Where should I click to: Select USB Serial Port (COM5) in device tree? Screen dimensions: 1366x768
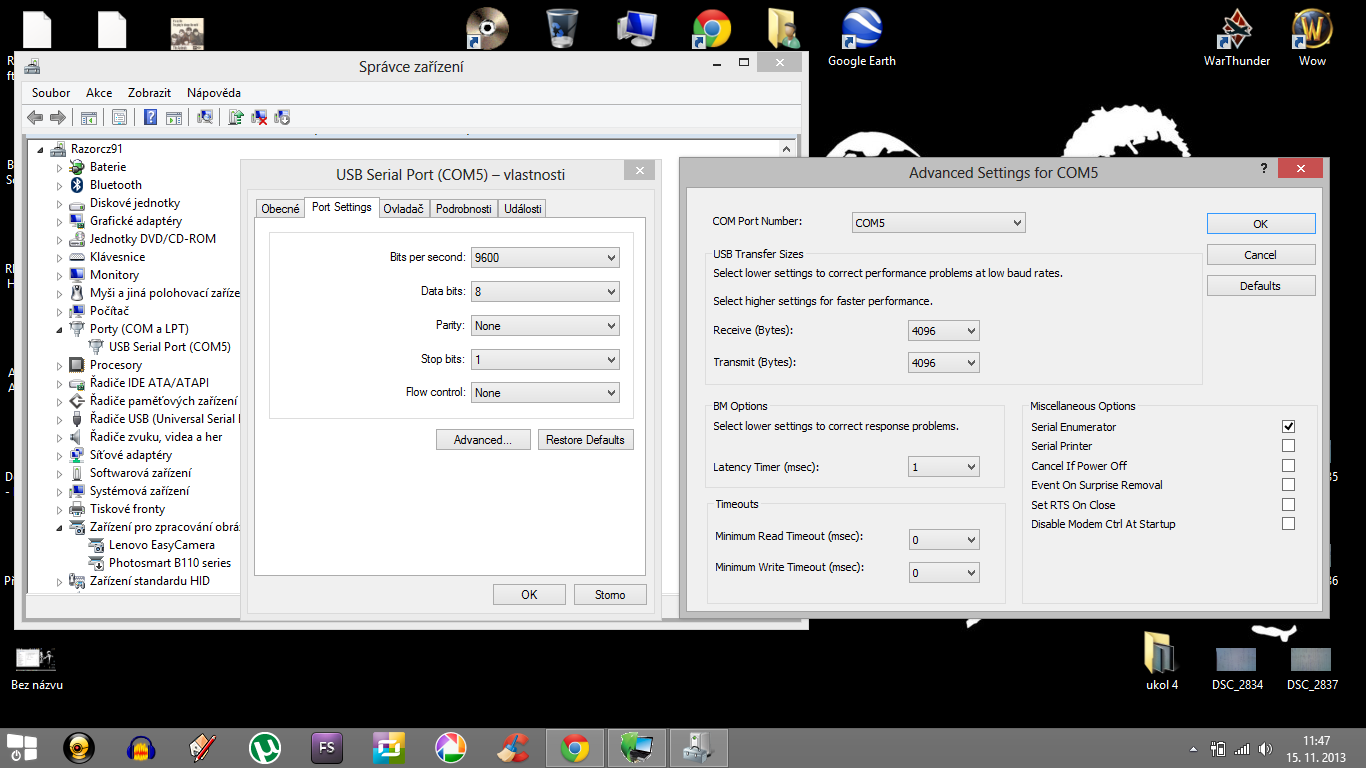(x=169, y=347)
